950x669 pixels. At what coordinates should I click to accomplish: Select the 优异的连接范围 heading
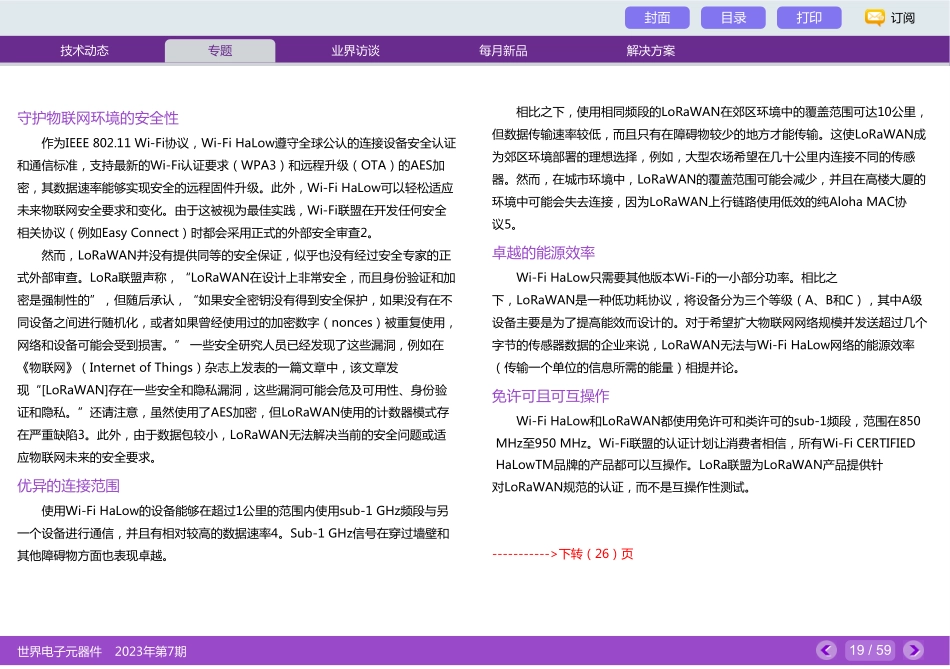click(67, 487)
